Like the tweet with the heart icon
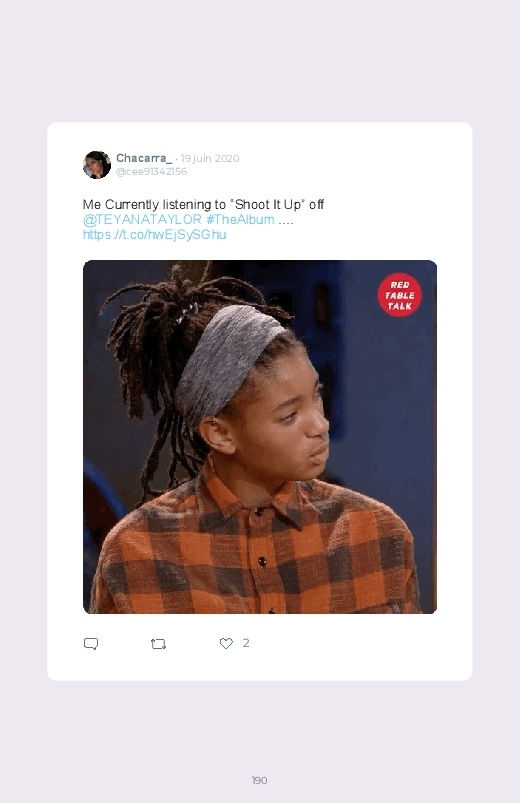 pyautogui.click(x=226, y=643)
